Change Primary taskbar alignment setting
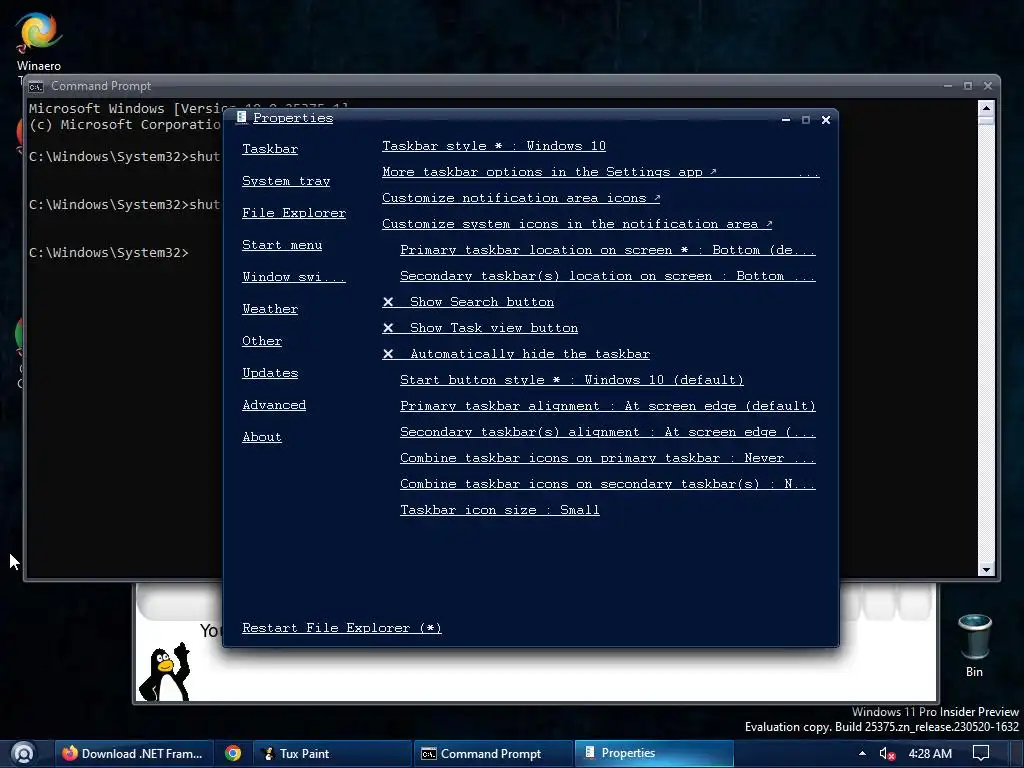The height and width of the screenshot is (768, 1024). point(607,406)
